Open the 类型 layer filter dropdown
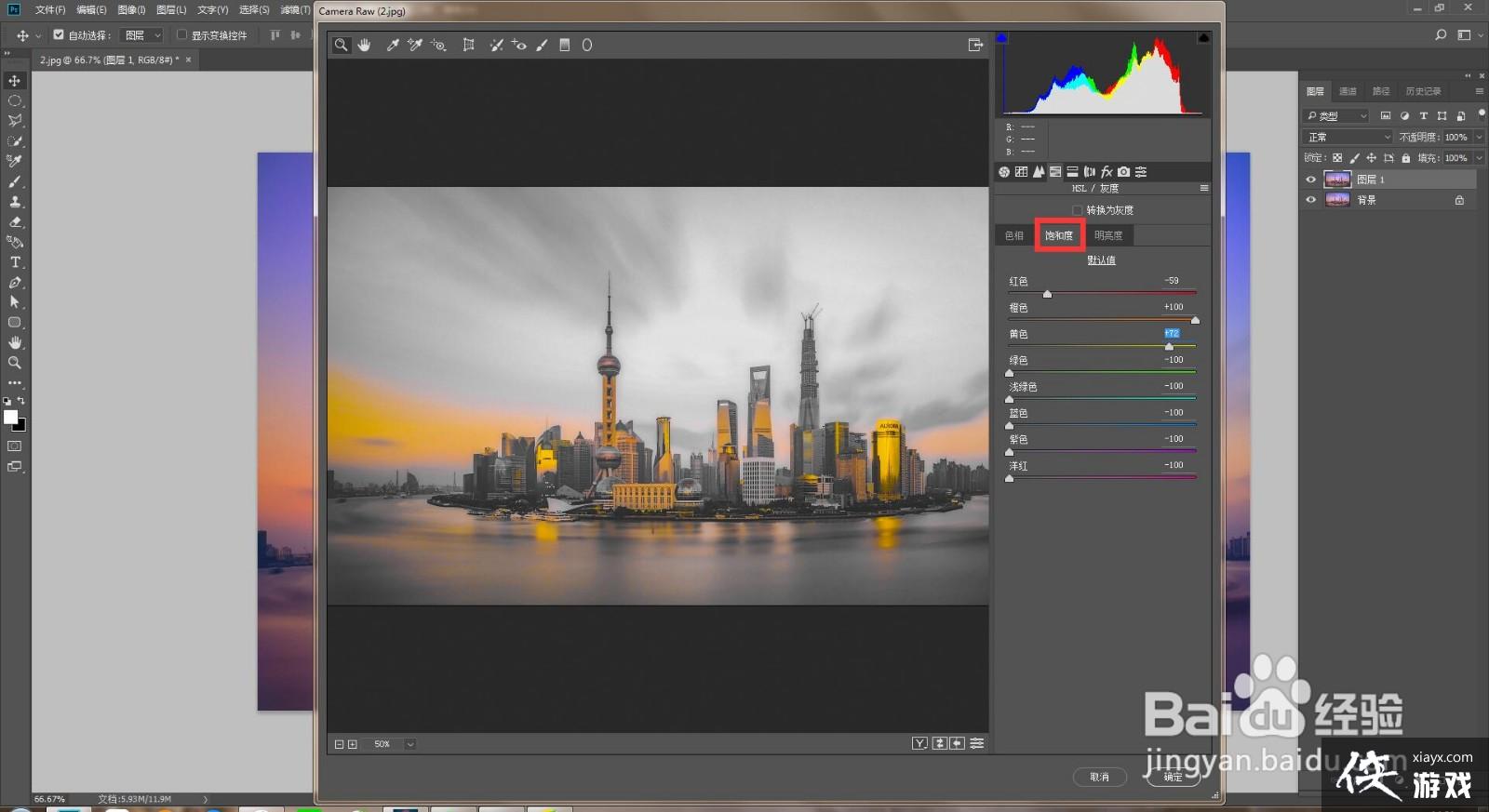This screenshot has width=1489, height=812. click(x=1337, y=115)
